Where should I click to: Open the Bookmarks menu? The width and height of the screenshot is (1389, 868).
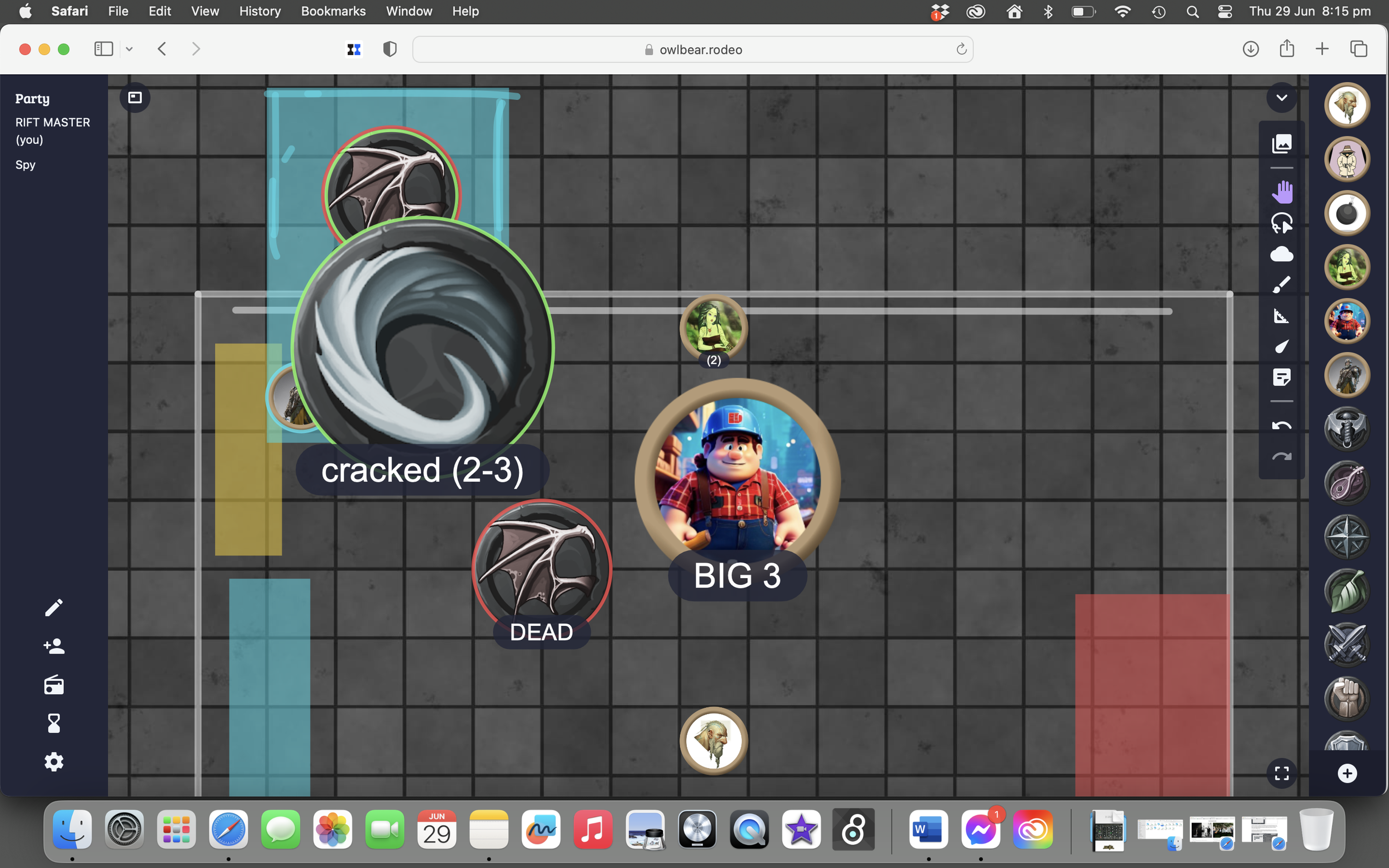tap(333, 11)
